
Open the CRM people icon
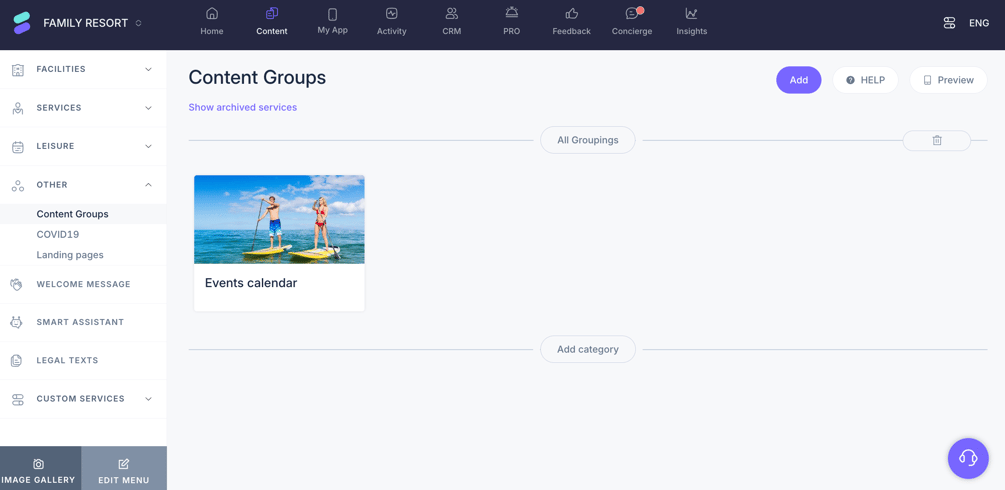[452, 13]
